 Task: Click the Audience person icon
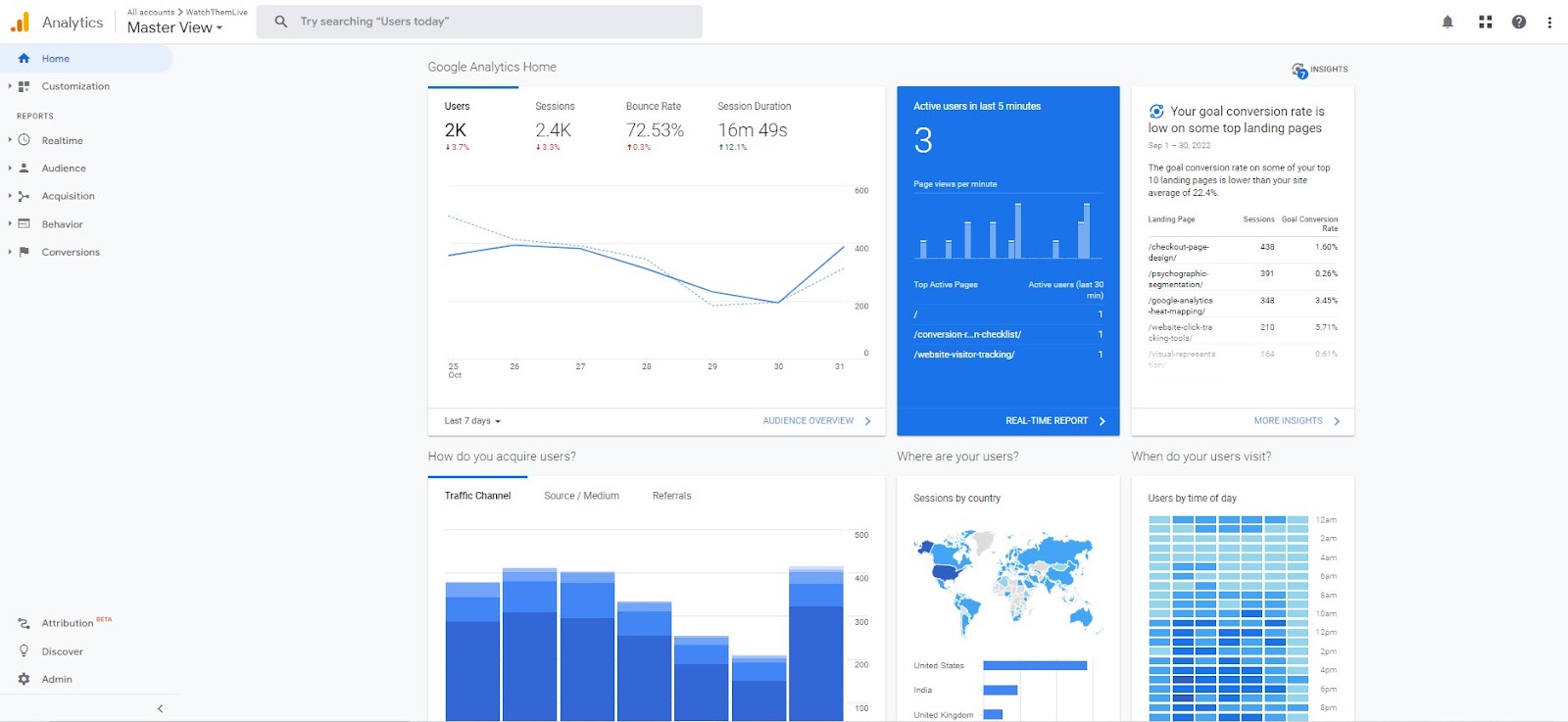(x=24, y=168)
